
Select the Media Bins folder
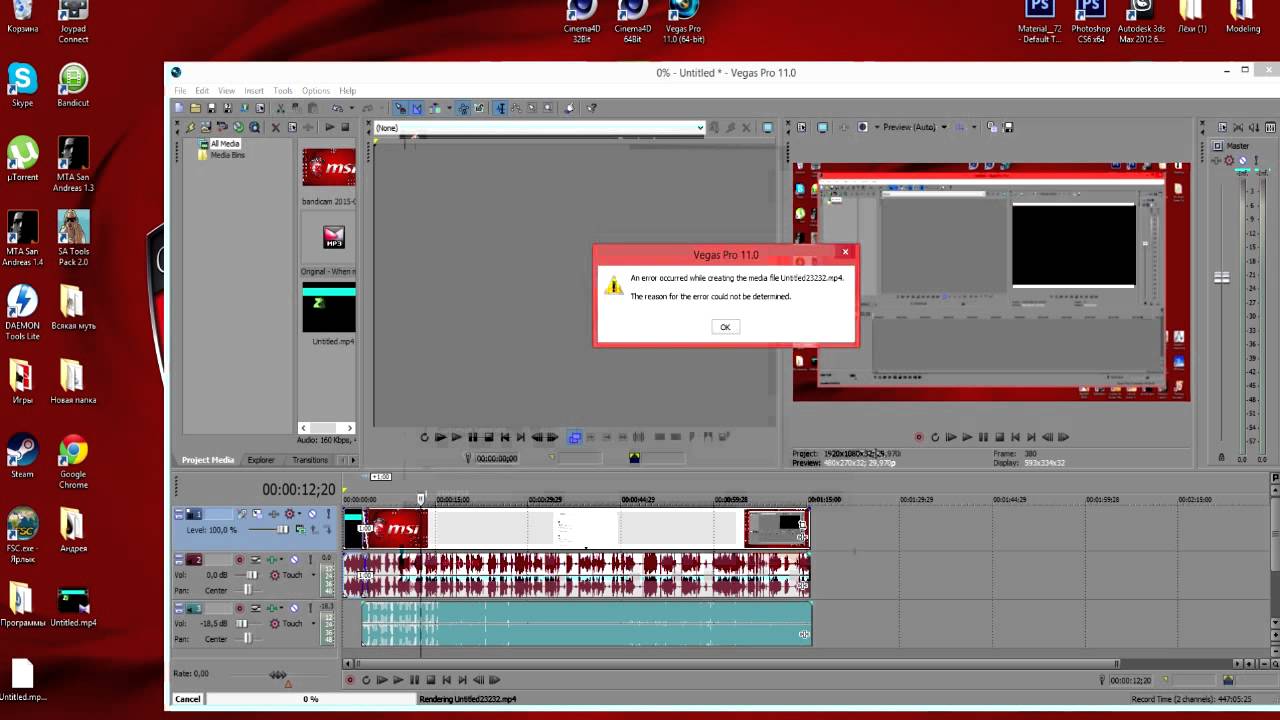tap(227, 155)
